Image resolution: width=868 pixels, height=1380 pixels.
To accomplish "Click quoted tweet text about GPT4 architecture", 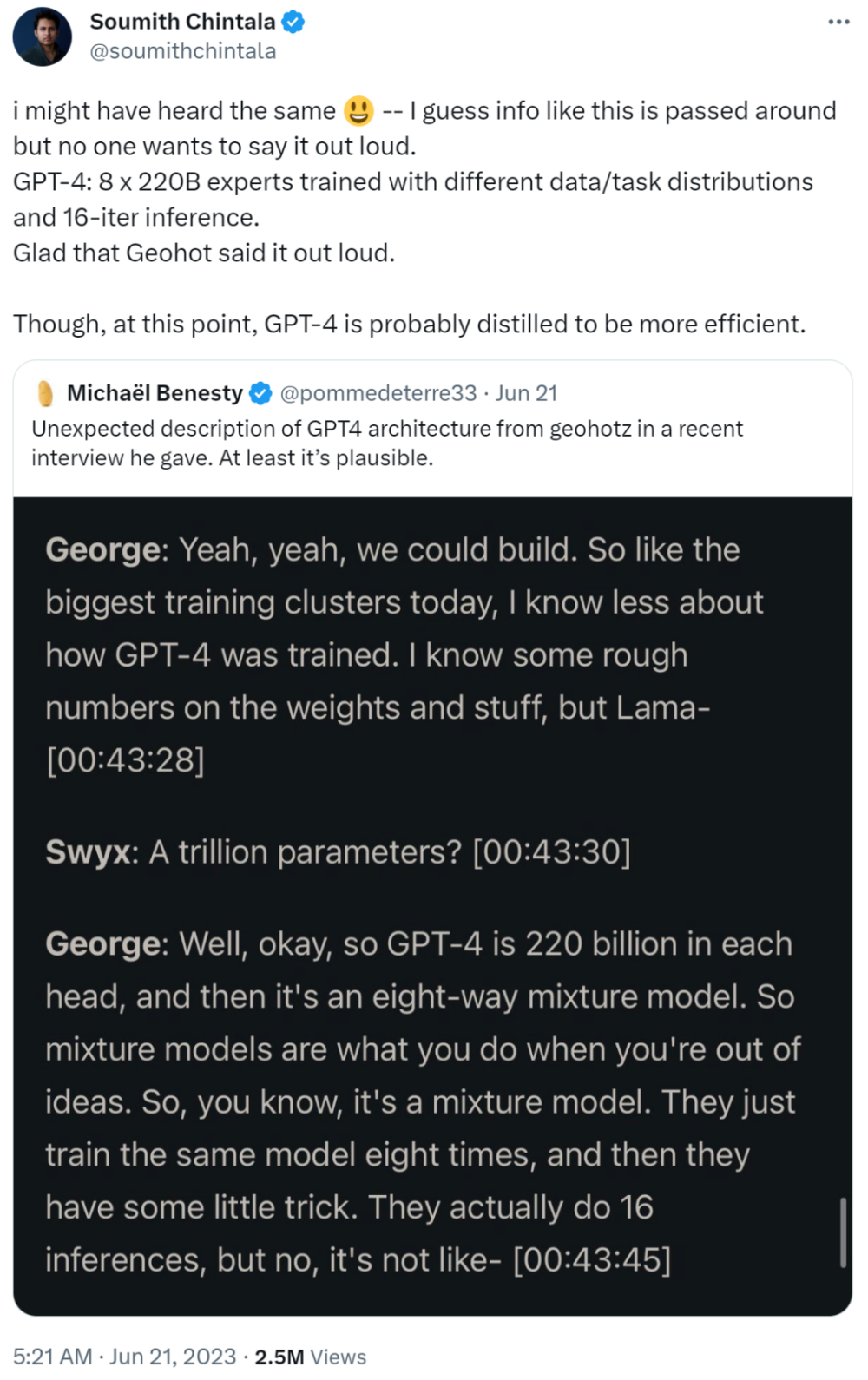I will (387, 443).
